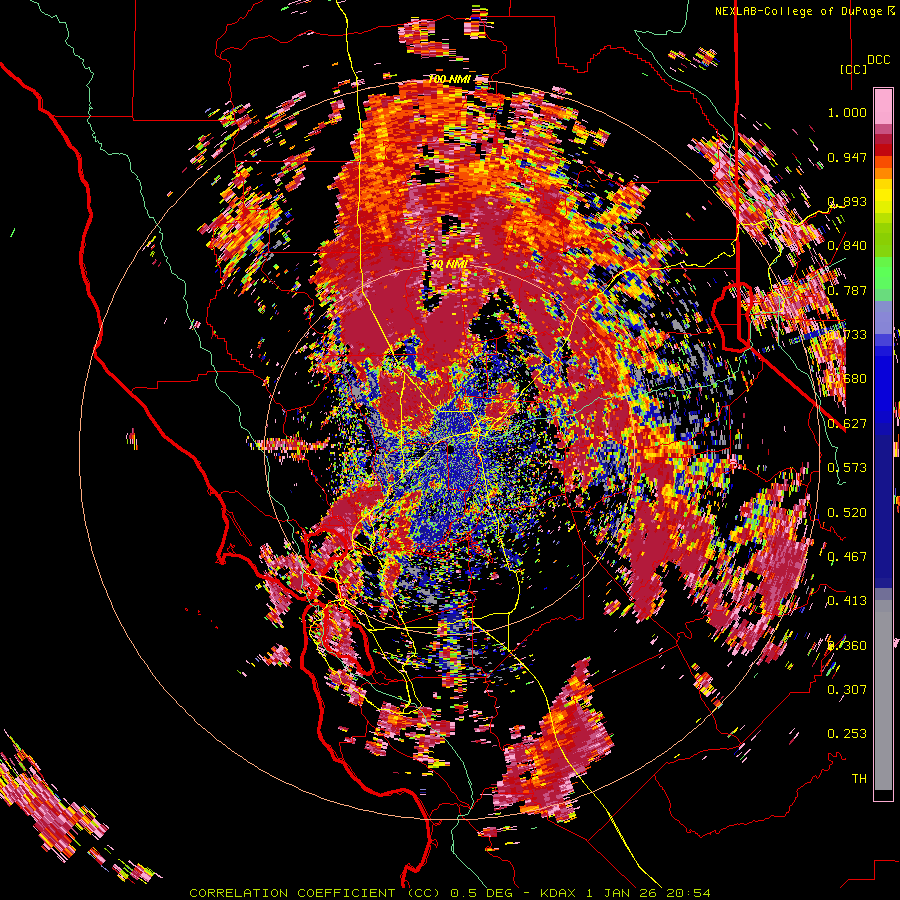Viewport: 900px width, 900px height.
Task: Click the 50 NMI range ring label
Action: pyautogui.click(x=450, y=265)
